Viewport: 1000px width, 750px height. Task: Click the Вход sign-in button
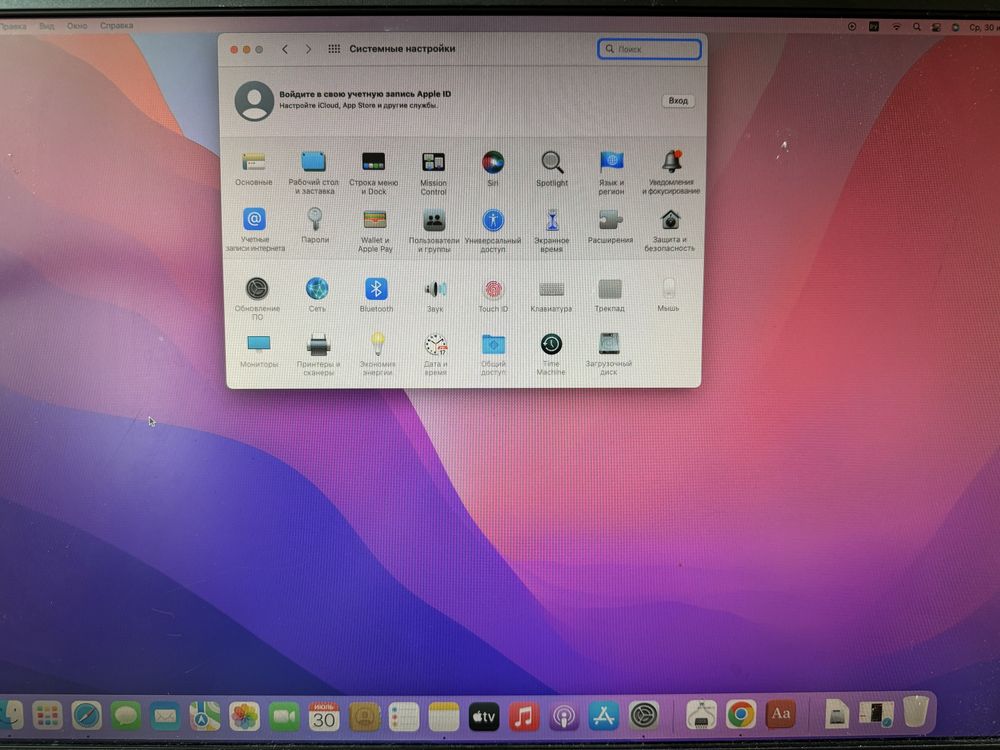[678, 101]
